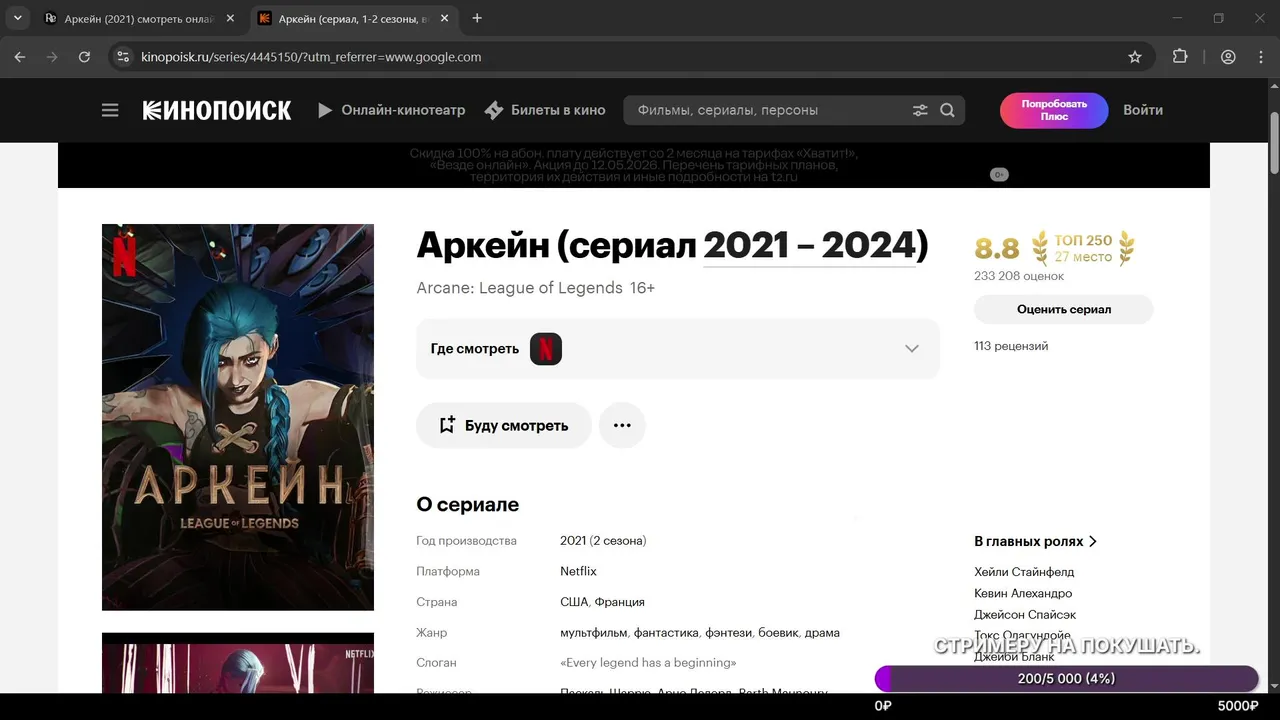Bookmark this page with the star icon
1280x720 pixels.
point(1135,57)
